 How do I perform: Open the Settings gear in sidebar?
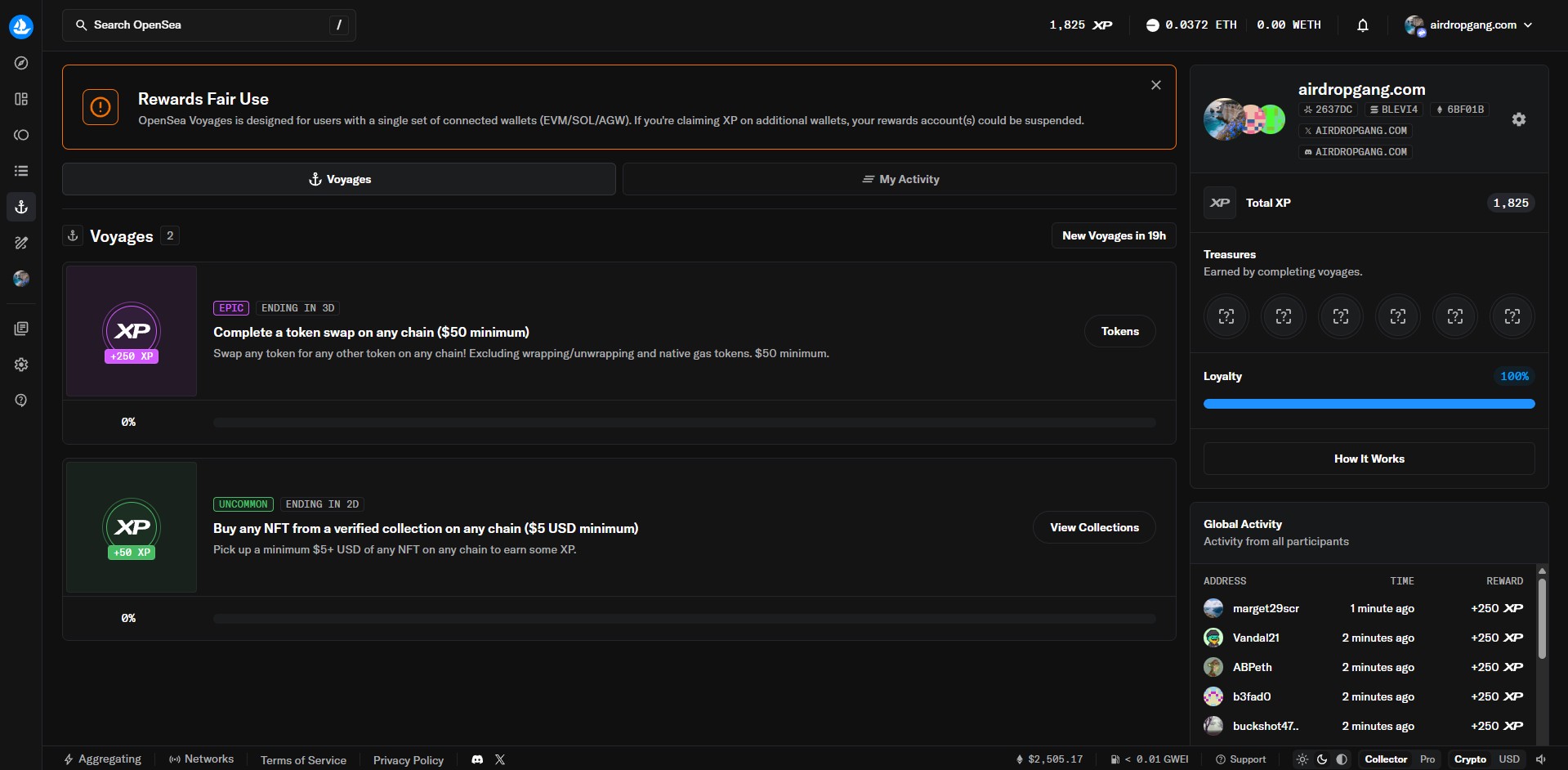21,365
